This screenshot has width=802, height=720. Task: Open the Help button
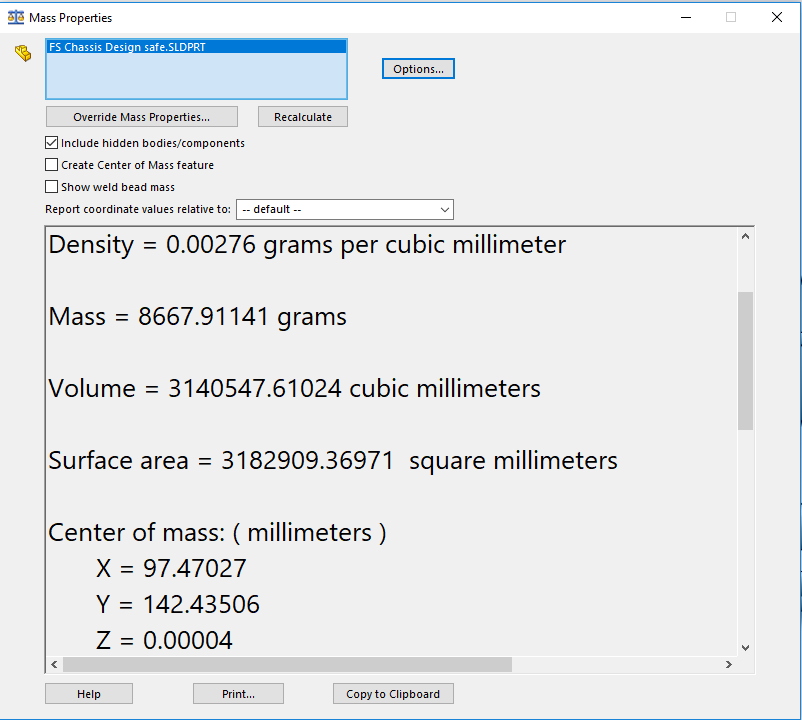89,694
